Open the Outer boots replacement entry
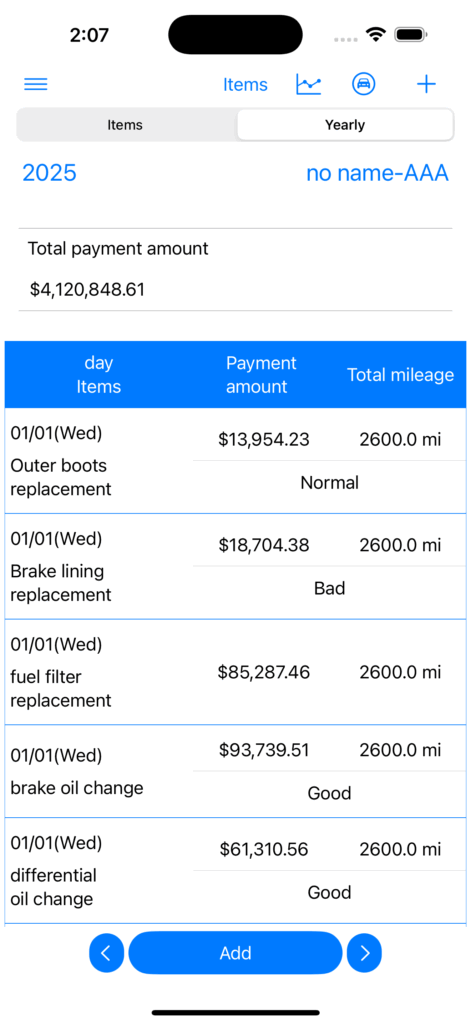 tap(235, 461)
